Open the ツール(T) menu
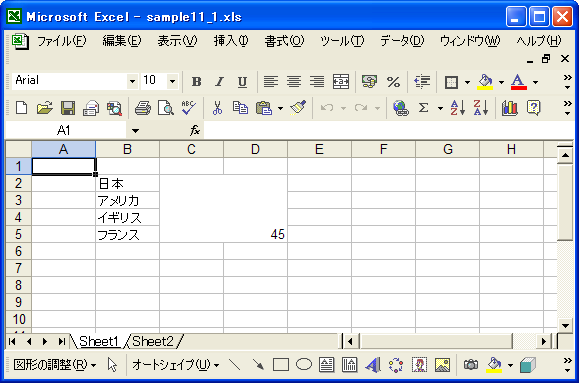 coord(342,41)
